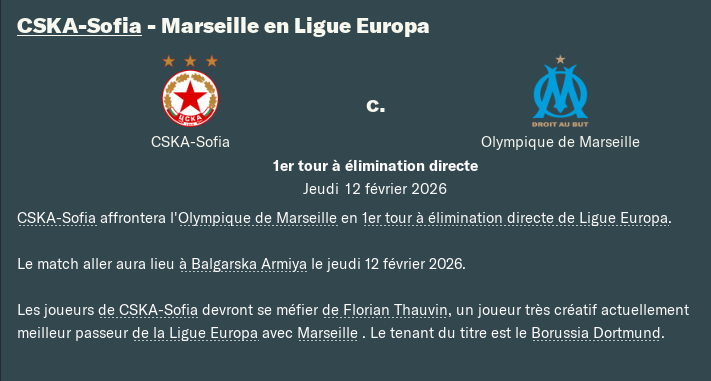Image resolution: width=711 pixels, height=381 pixels.
Task: Click the 'c.' versus text between crests
Action: [x=375, y=105]
